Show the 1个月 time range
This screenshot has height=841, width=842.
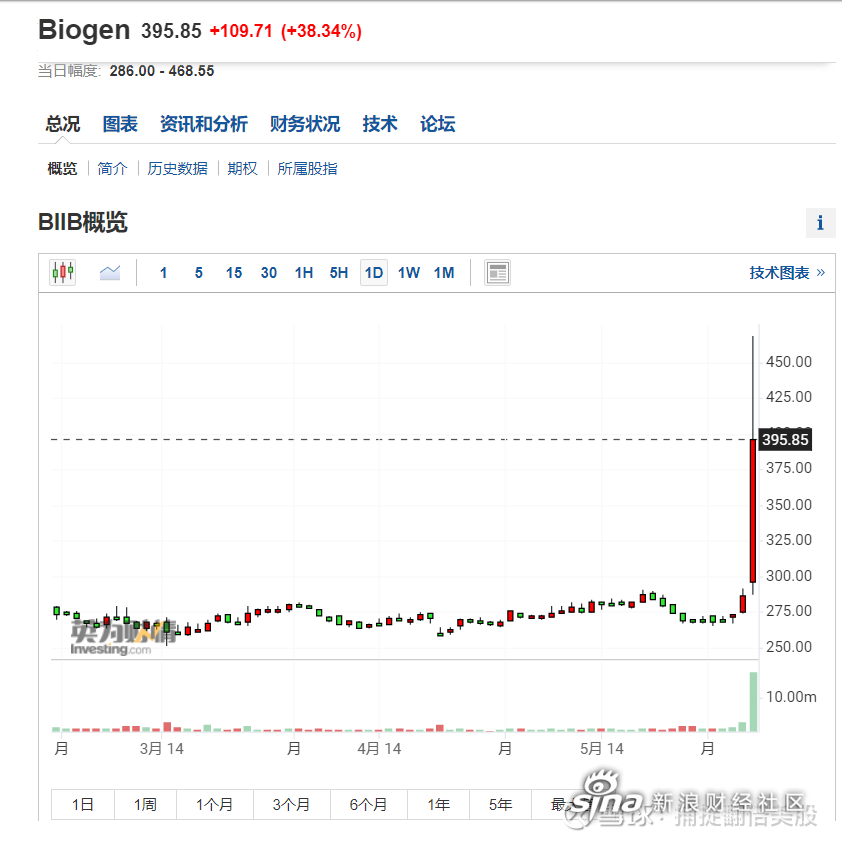coord(214,804)
